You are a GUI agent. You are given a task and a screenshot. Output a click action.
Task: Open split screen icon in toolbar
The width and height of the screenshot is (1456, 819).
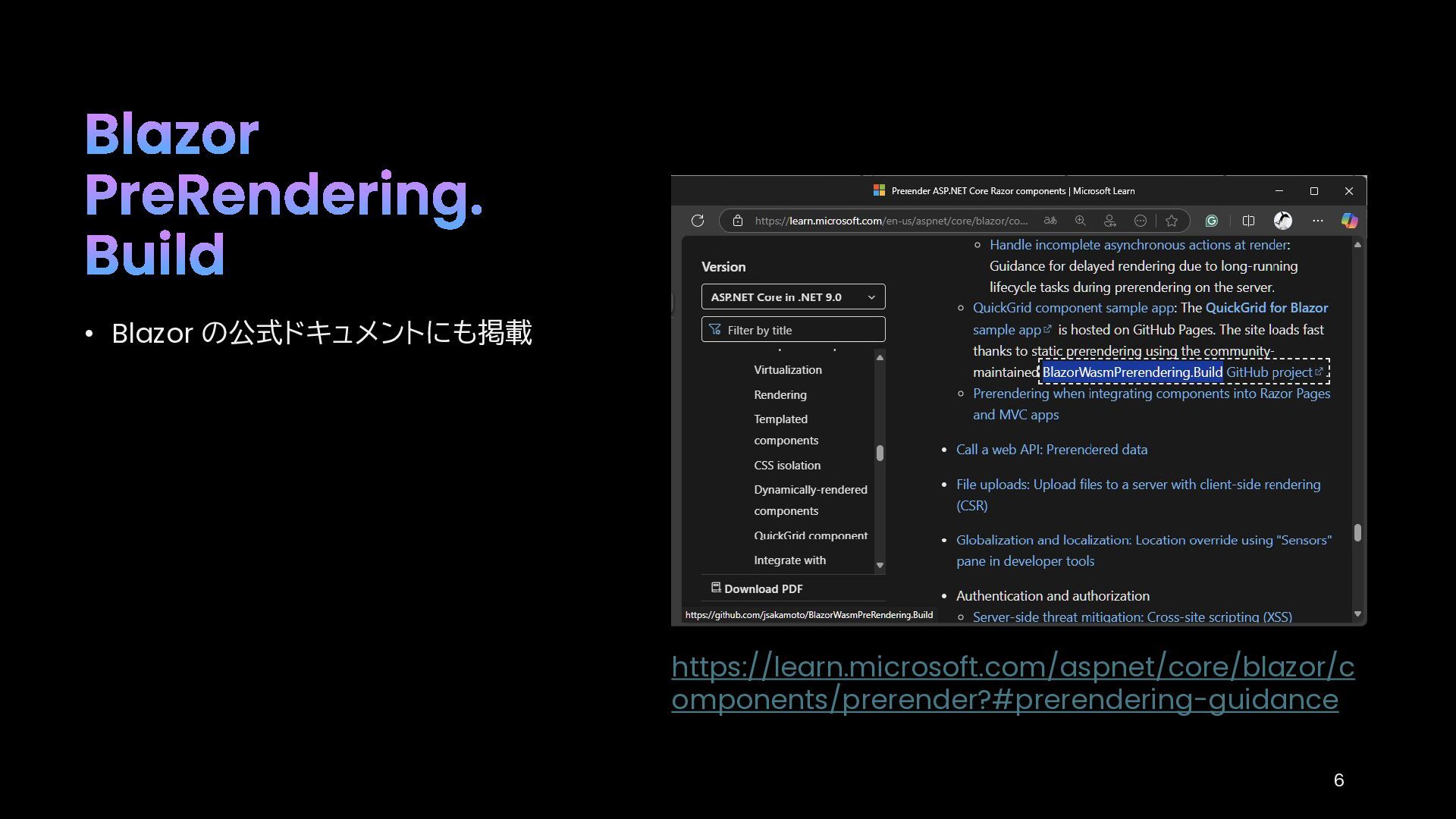pyautogui.click(x=1248, y=221)
